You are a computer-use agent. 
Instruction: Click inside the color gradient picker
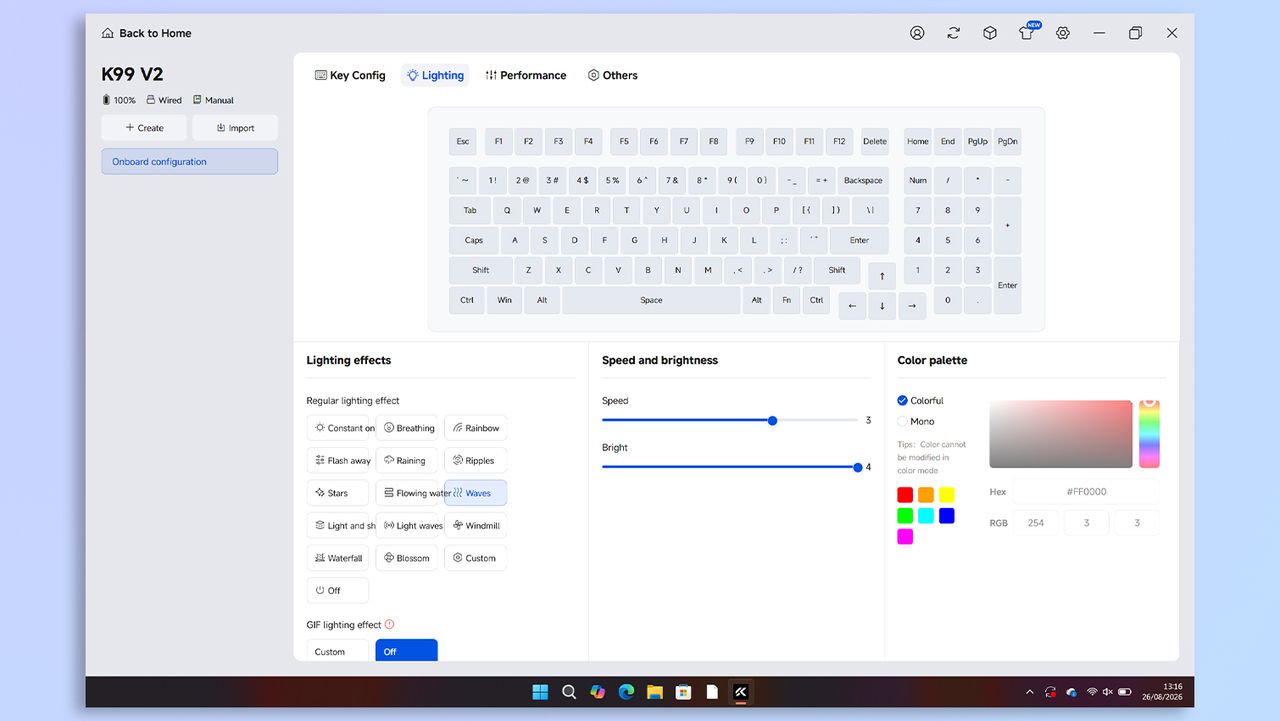coord(1061,434)
